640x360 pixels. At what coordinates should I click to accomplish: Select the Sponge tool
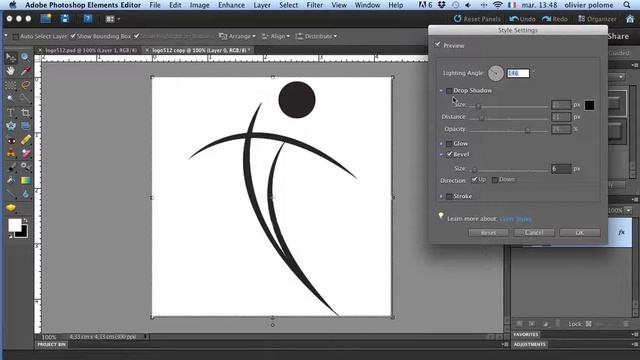11,208
